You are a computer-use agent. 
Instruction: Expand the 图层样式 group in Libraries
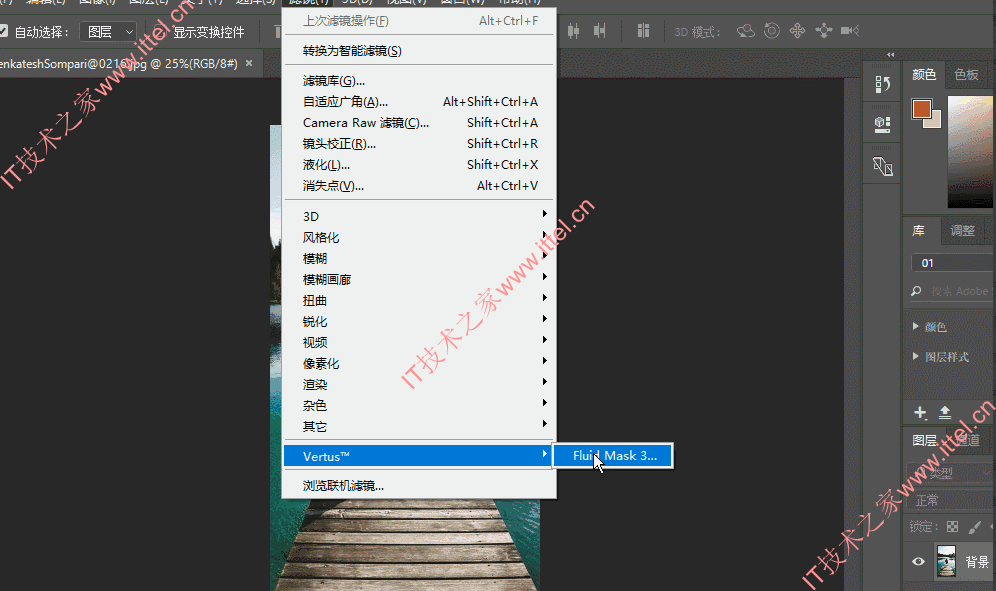(x=915, y=357)
